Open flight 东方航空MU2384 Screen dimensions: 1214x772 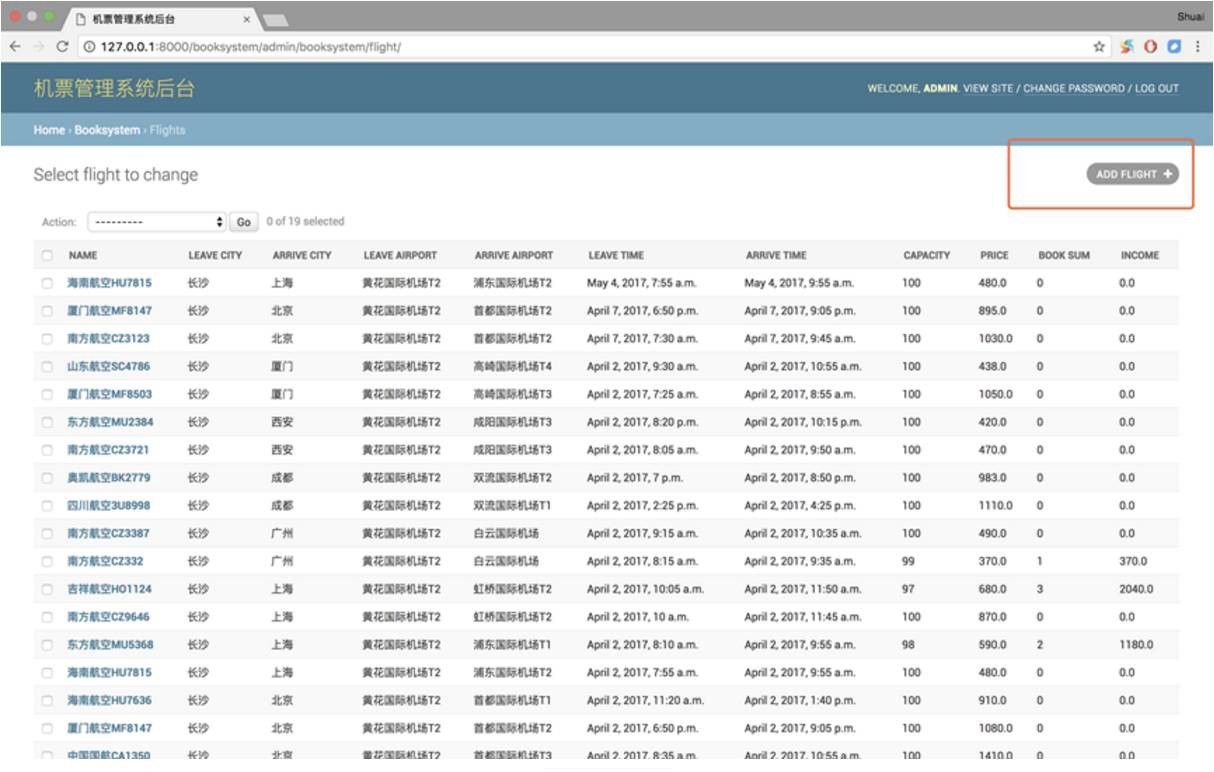pyautogui.click(x=110, y=422)
